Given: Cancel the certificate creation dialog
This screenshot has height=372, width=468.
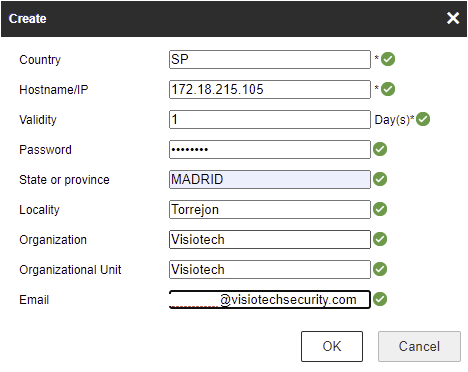Looking at the screenshot, I should [x=419, y=346].
